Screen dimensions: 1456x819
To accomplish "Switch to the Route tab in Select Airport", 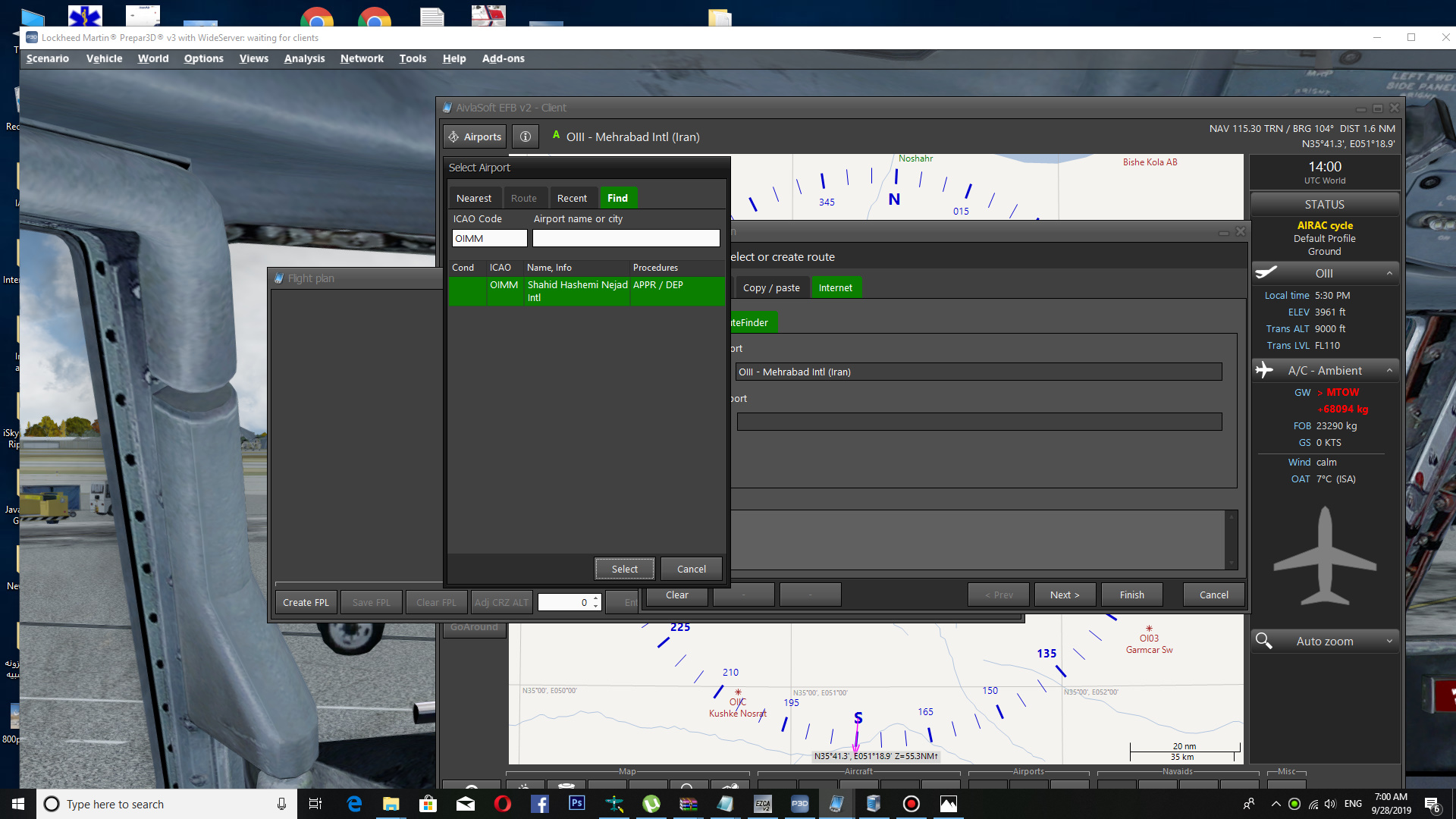I will pyautogui.click(x=524, y=198).
